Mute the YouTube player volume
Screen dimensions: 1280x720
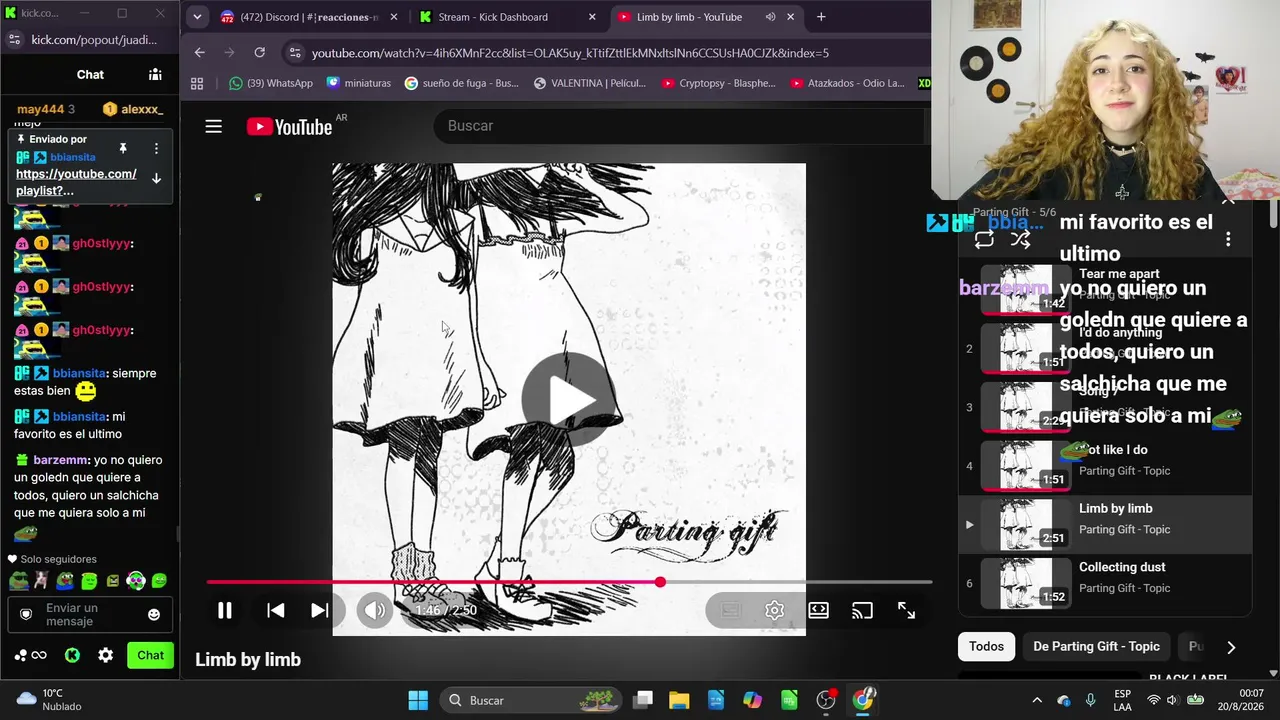click(375, 610)
